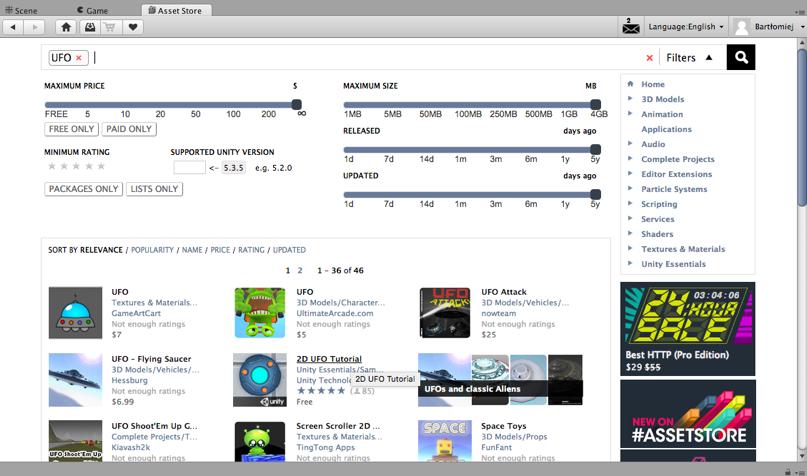Screen dimensions: 807x476
Task: Open the 2D UFO Tutorial thumbnail
Action: (260, 380)
